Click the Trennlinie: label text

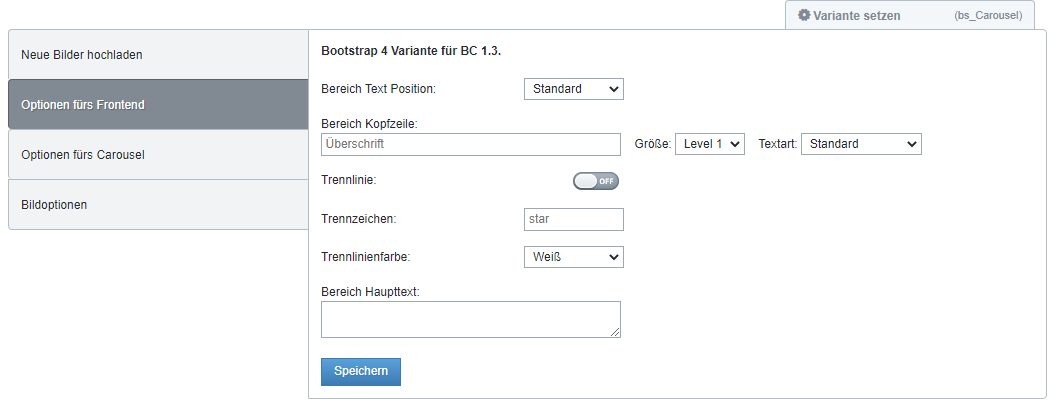click(348, 180)
